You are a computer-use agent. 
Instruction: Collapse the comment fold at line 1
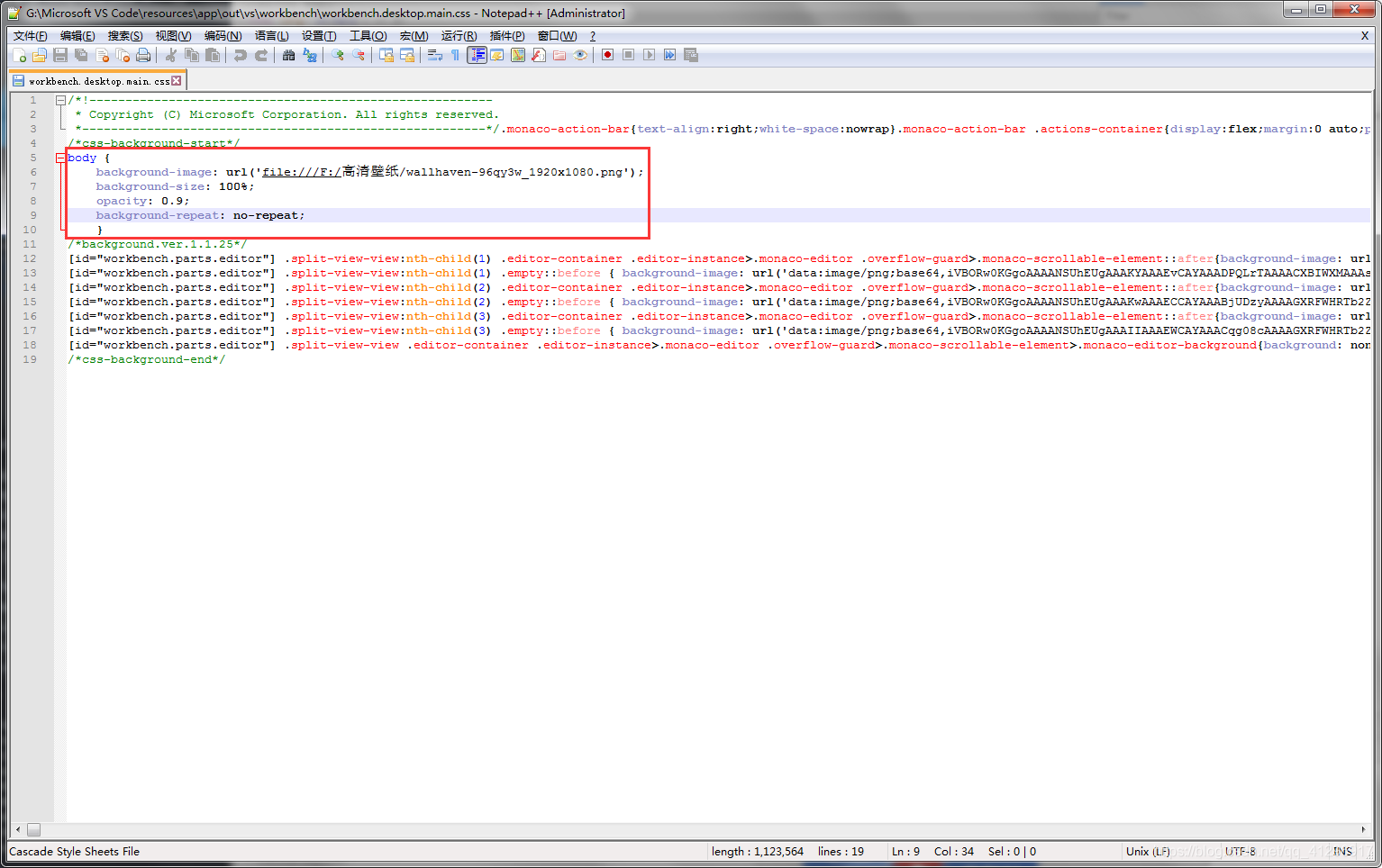pos(60,100)
